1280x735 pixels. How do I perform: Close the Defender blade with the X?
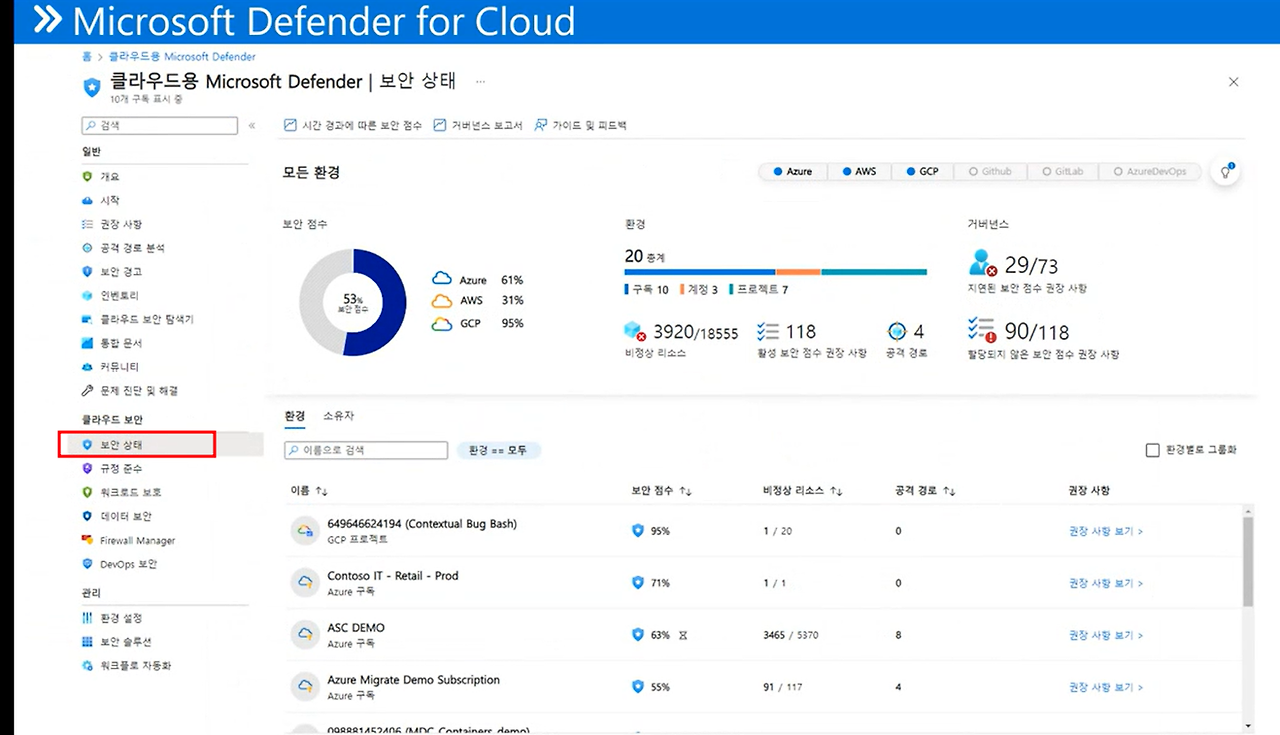1233,82
